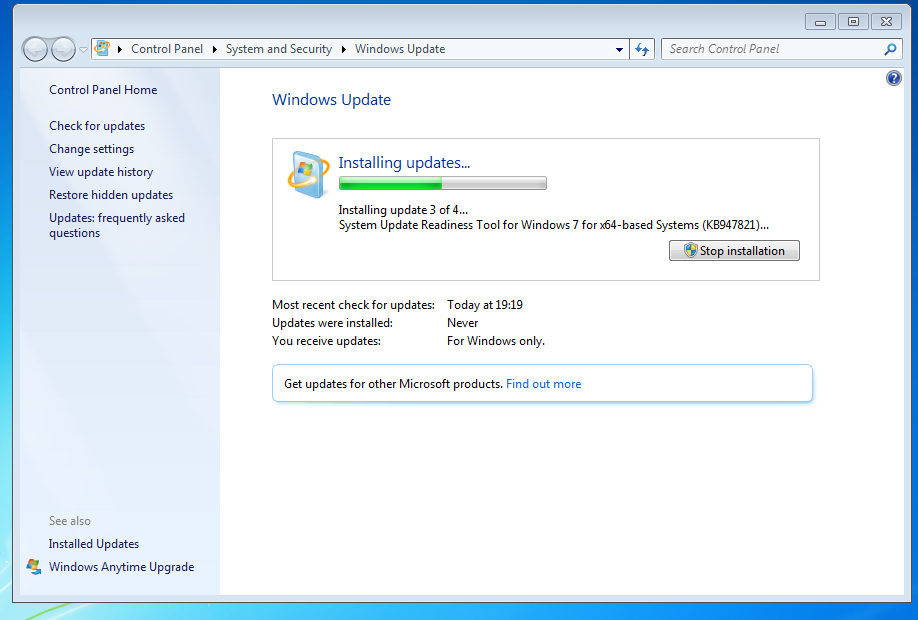Image resolution: width=918 pixels, height=620 pixels.
Task: Open View update history
Action: (101, 172)
